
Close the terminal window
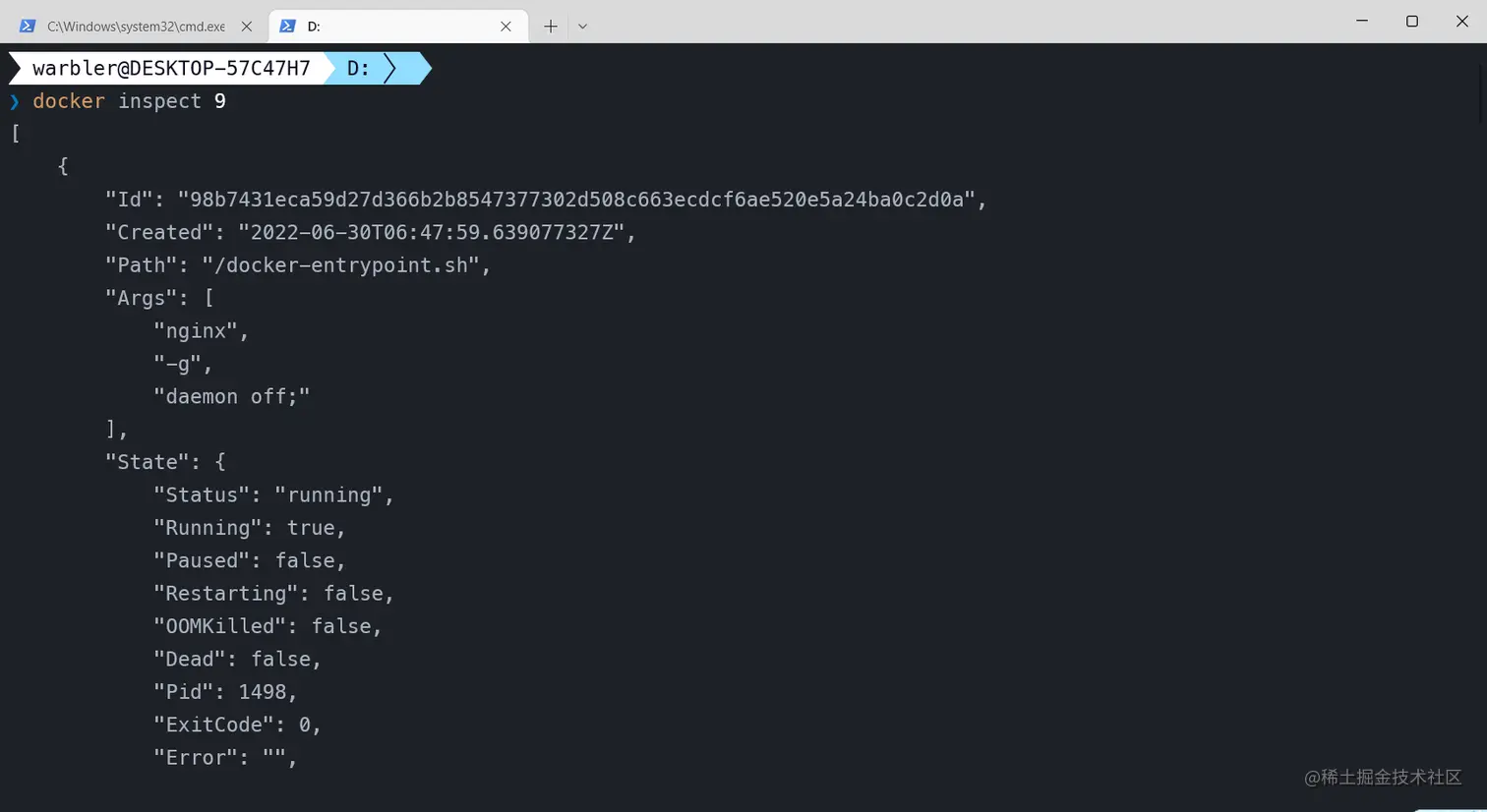[x=1462, y=21]
